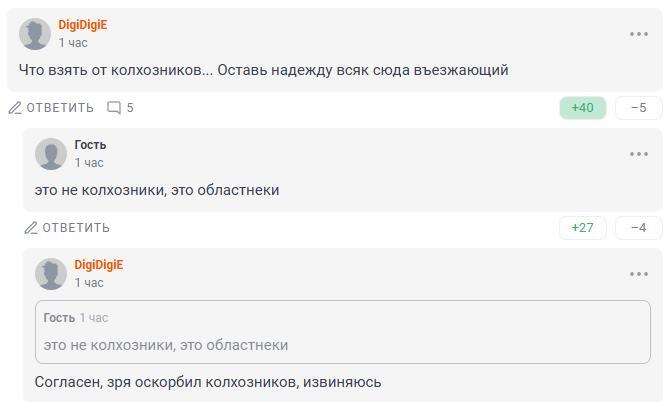Downvote the first comment with −5

point(638,108)
